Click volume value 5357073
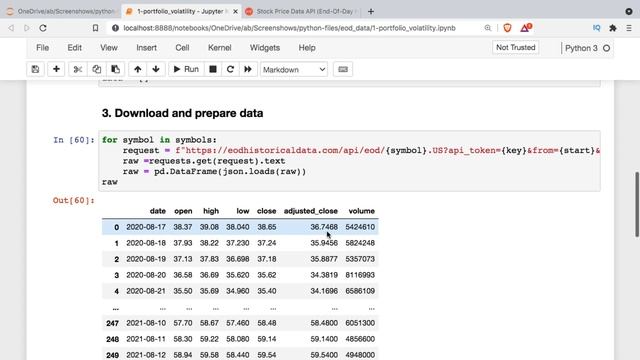 pyautogui.click(x=360, y=259)
